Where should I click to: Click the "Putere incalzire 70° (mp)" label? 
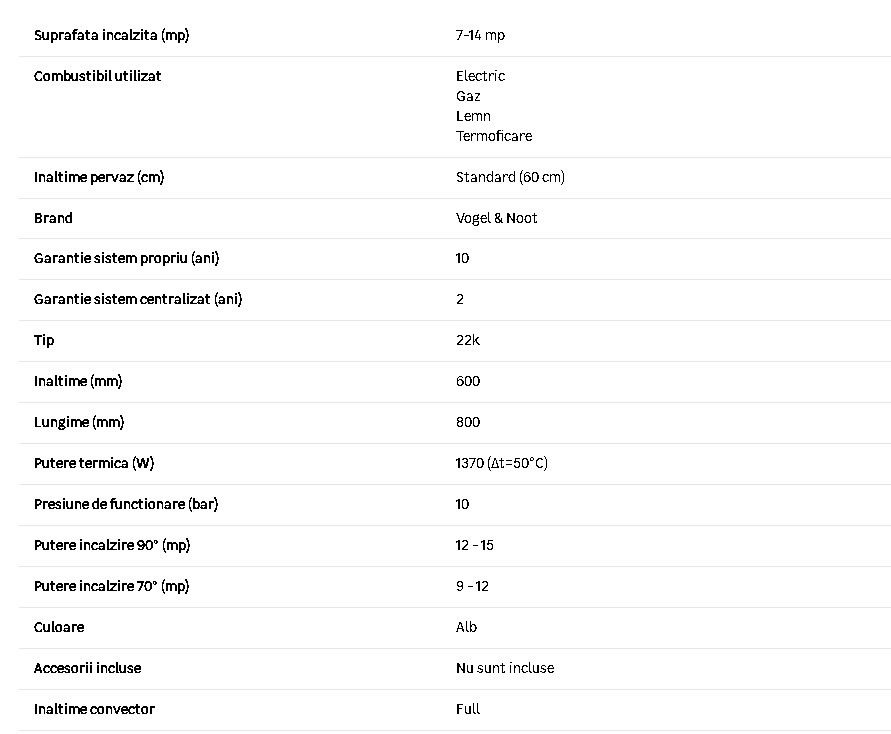(x=111, y=586)
